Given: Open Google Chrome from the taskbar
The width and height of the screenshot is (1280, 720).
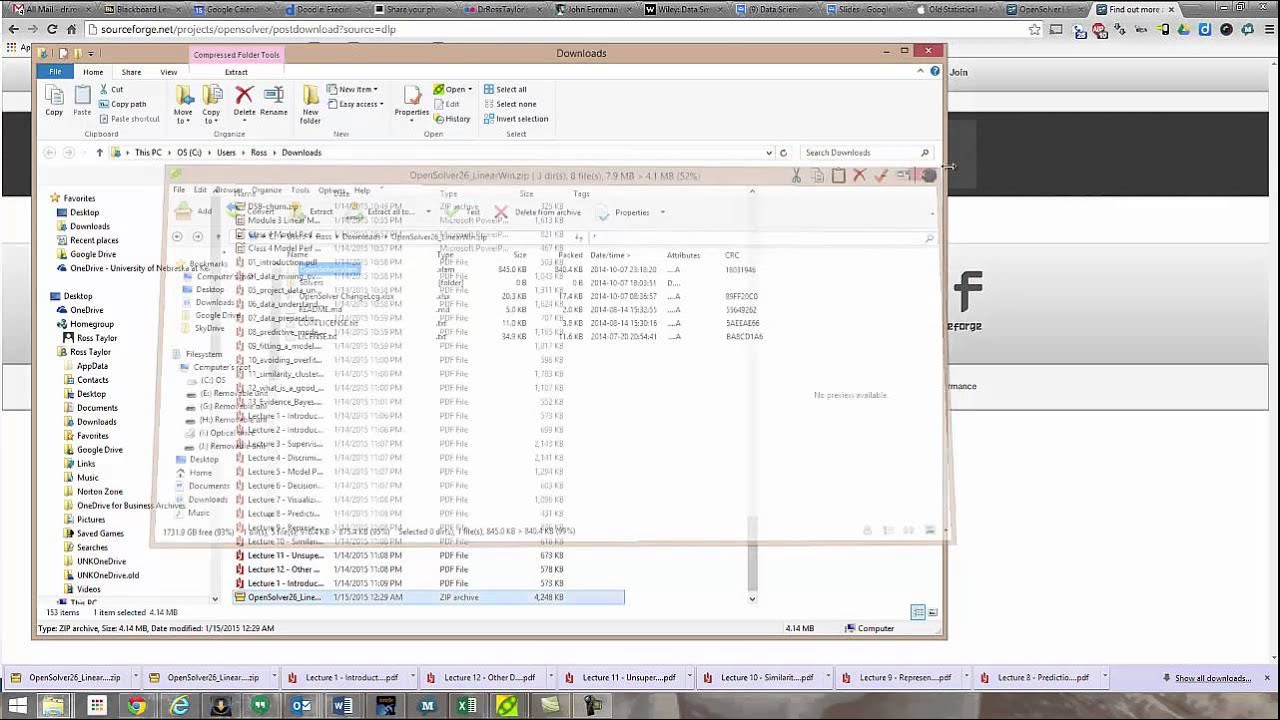Looking at the screenshot, I should 137,706.
